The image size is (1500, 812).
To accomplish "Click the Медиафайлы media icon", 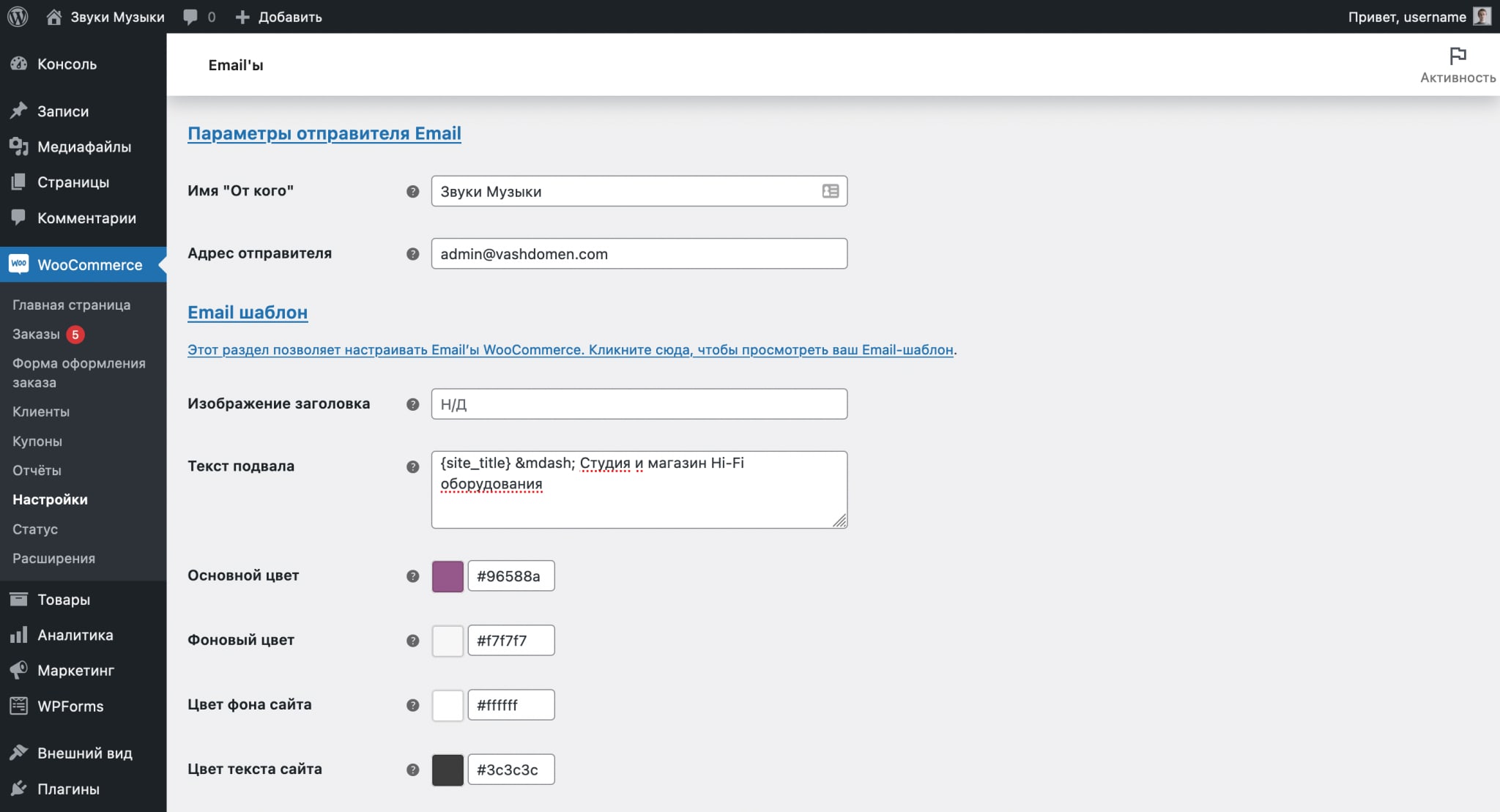I will pyautogui.click(x=19, y=146).
